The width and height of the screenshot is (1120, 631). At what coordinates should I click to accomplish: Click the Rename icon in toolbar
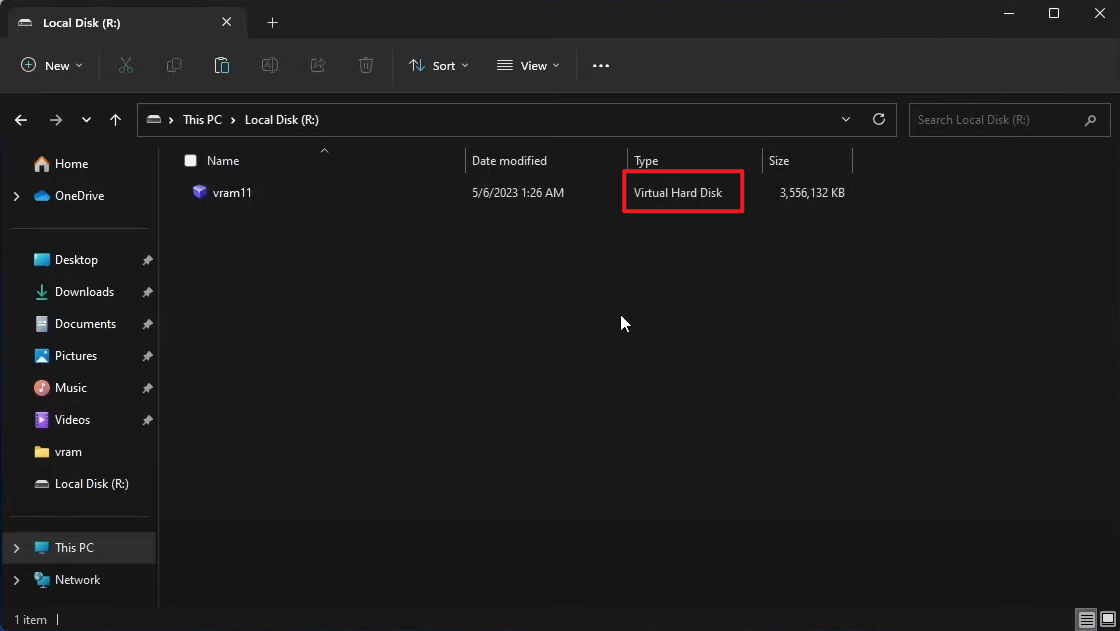(x=270, y=65)
